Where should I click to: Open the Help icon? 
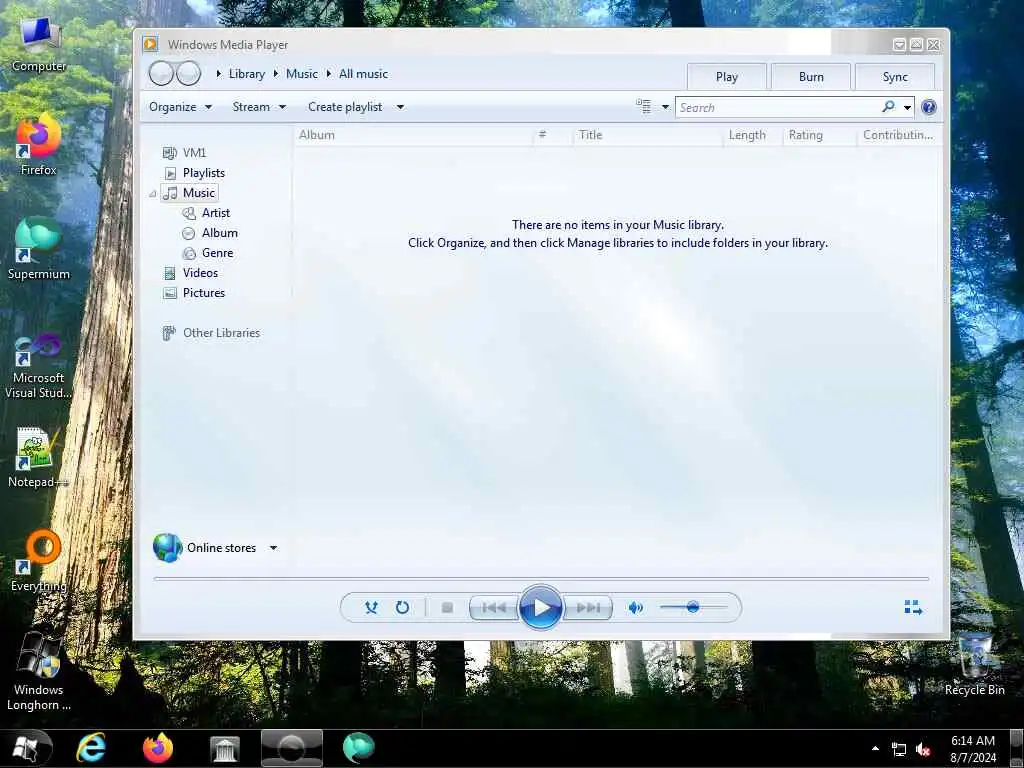coord(929,107)
